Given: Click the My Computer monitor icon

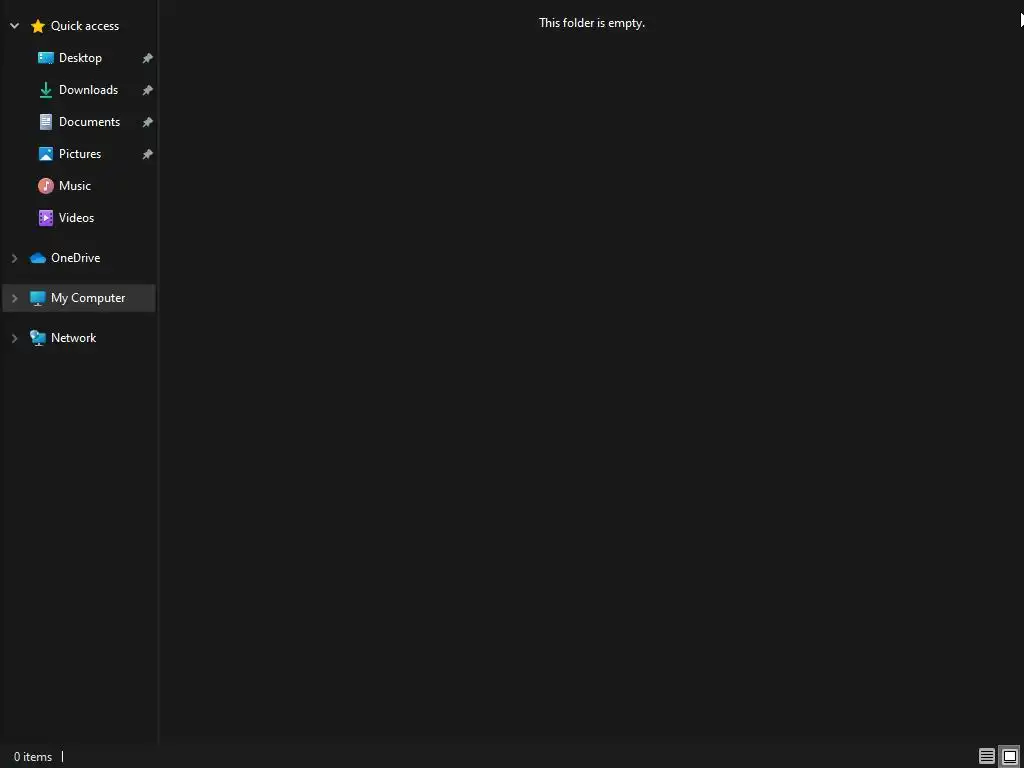Looking at the screenshot, I should [x=38, y=298].
